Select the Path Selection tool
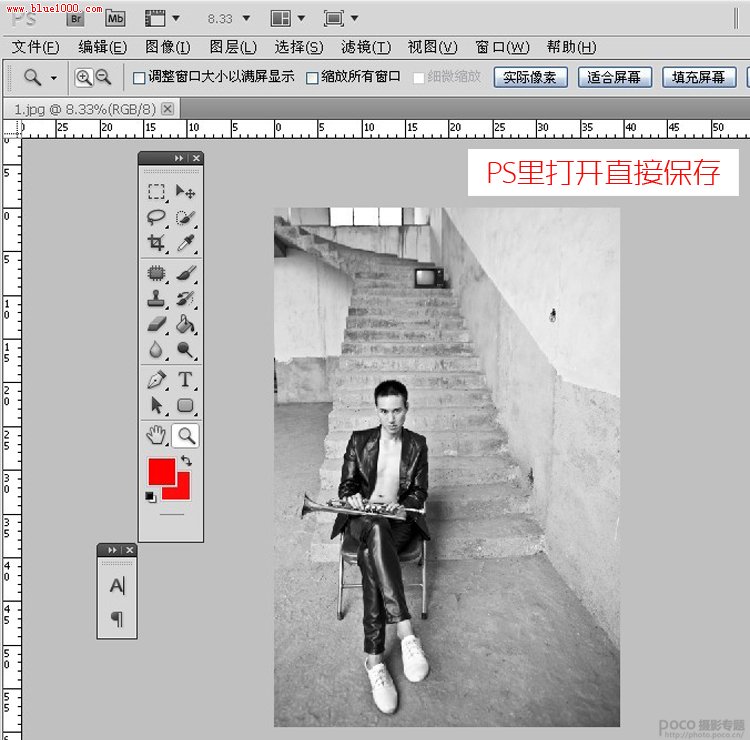 click(156, 406)
